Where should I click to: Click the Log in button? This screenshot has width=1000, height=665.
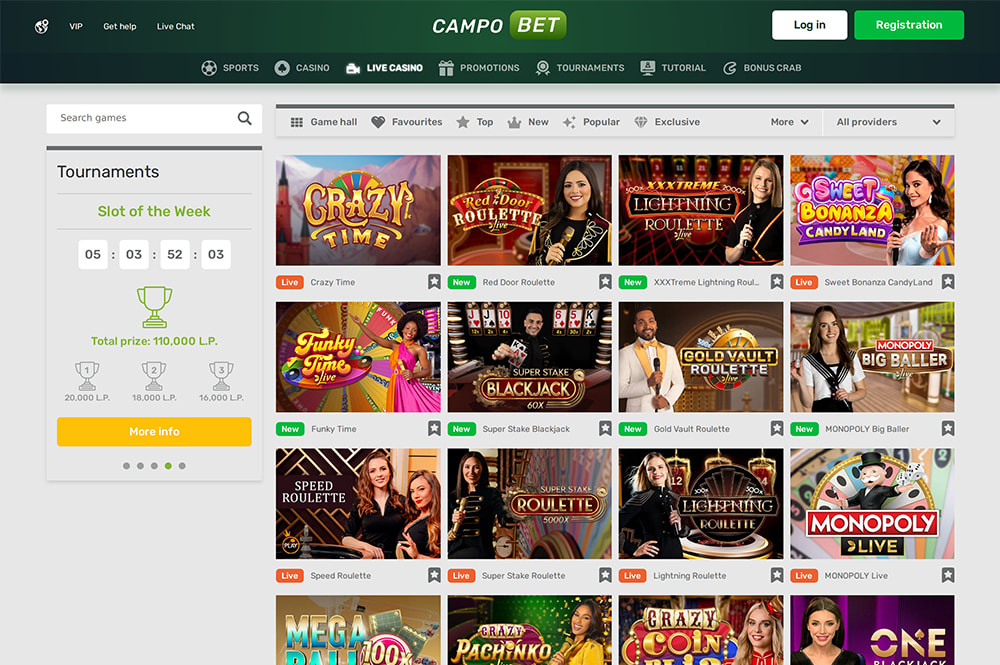click(x=809, y=25)
